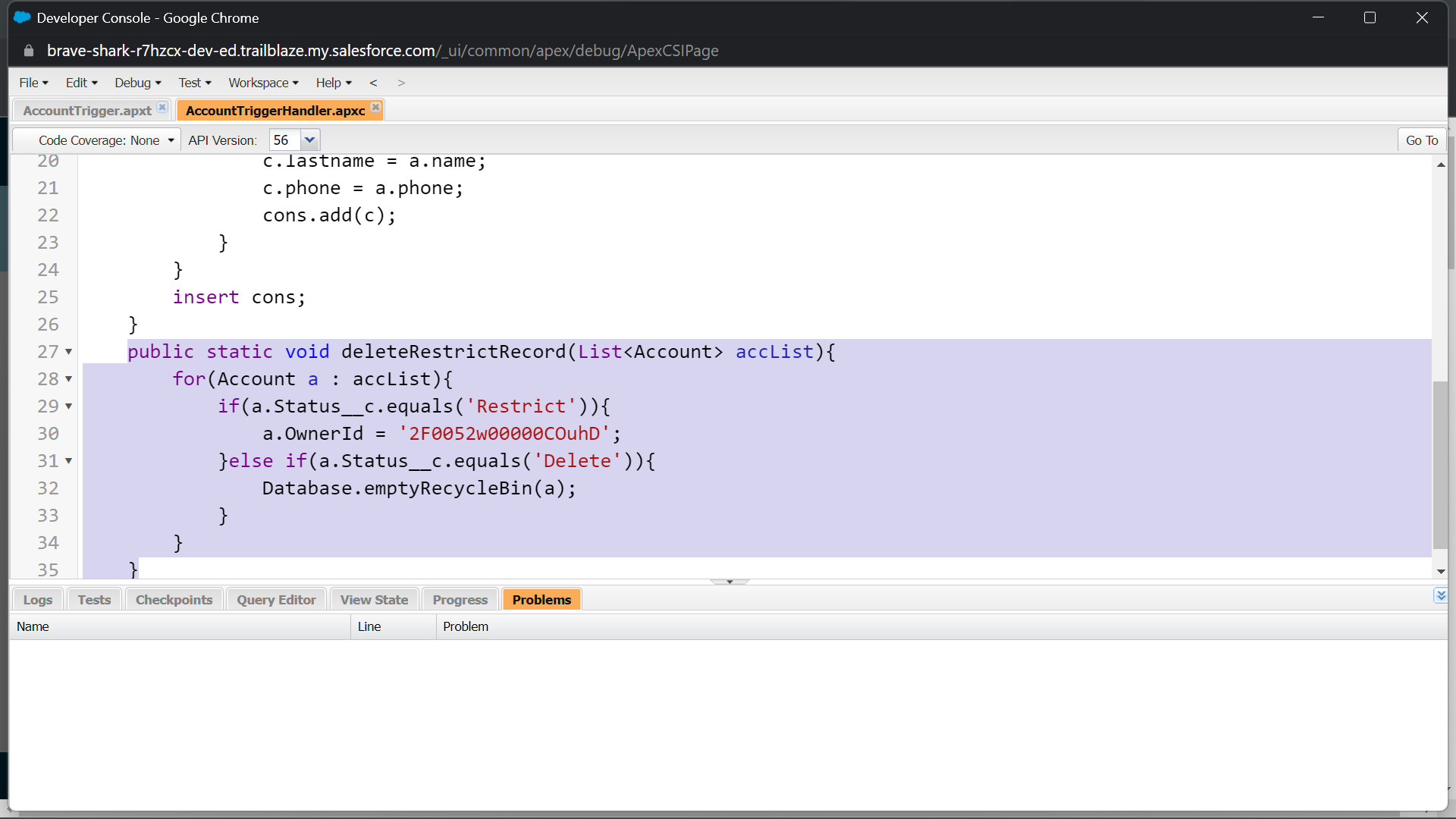Collapse the logs panel via double-chevron icon
This screenshot has height=819, width=1456.
[x=1441, y=596]
